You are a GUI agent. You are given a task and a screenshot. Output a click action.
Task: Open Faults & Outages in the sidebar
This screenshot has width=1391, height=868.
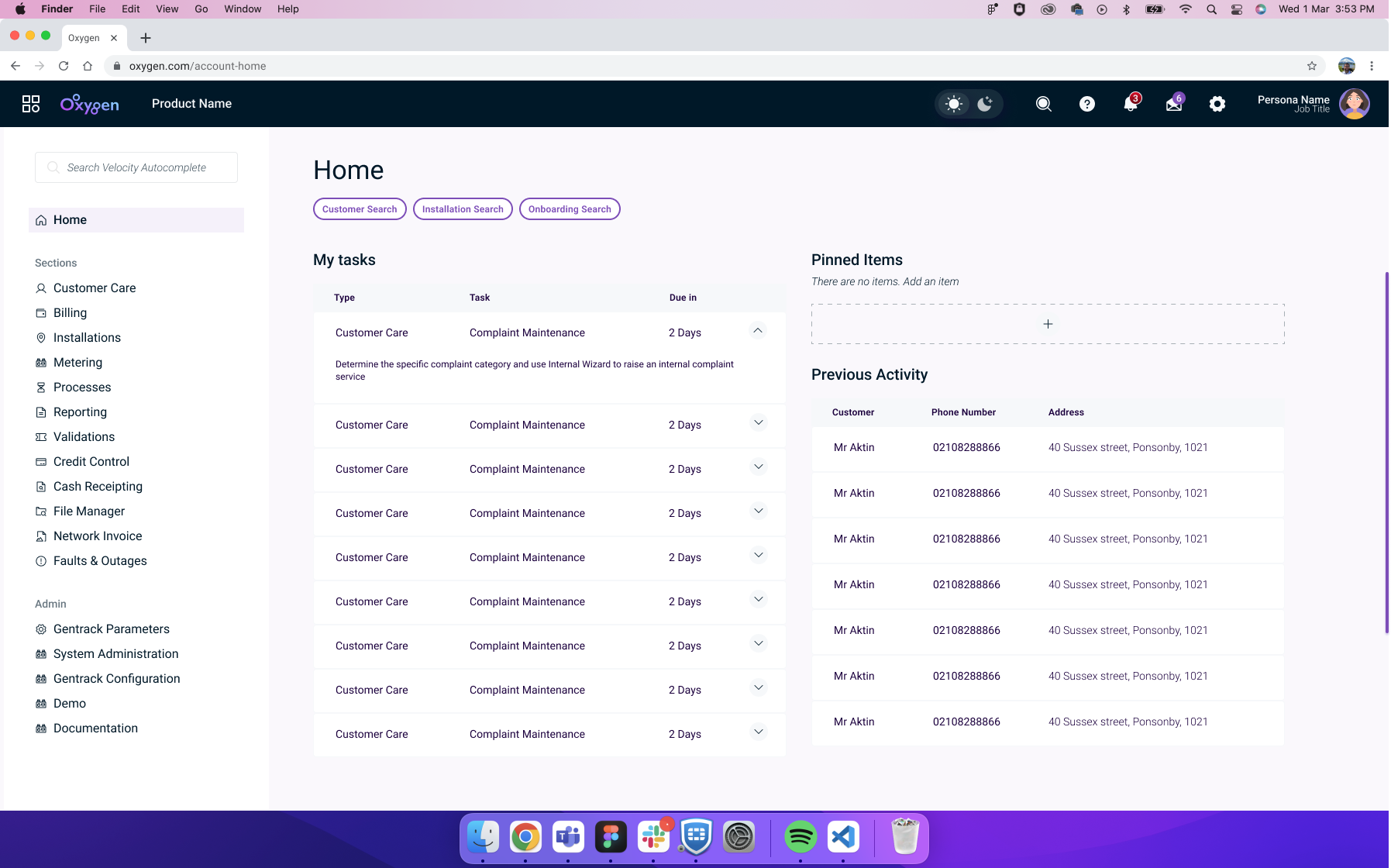99,561
